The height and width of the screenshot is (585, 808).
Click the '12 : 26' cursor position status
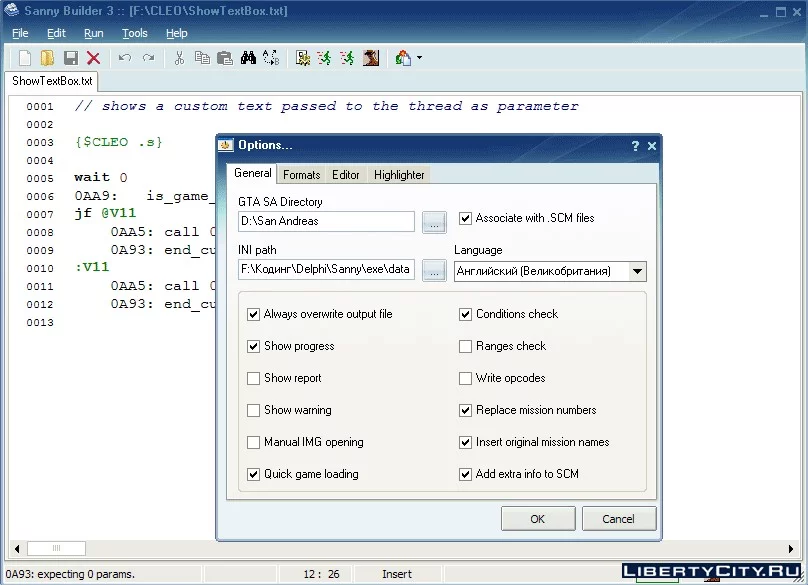[x=321, y=574]
